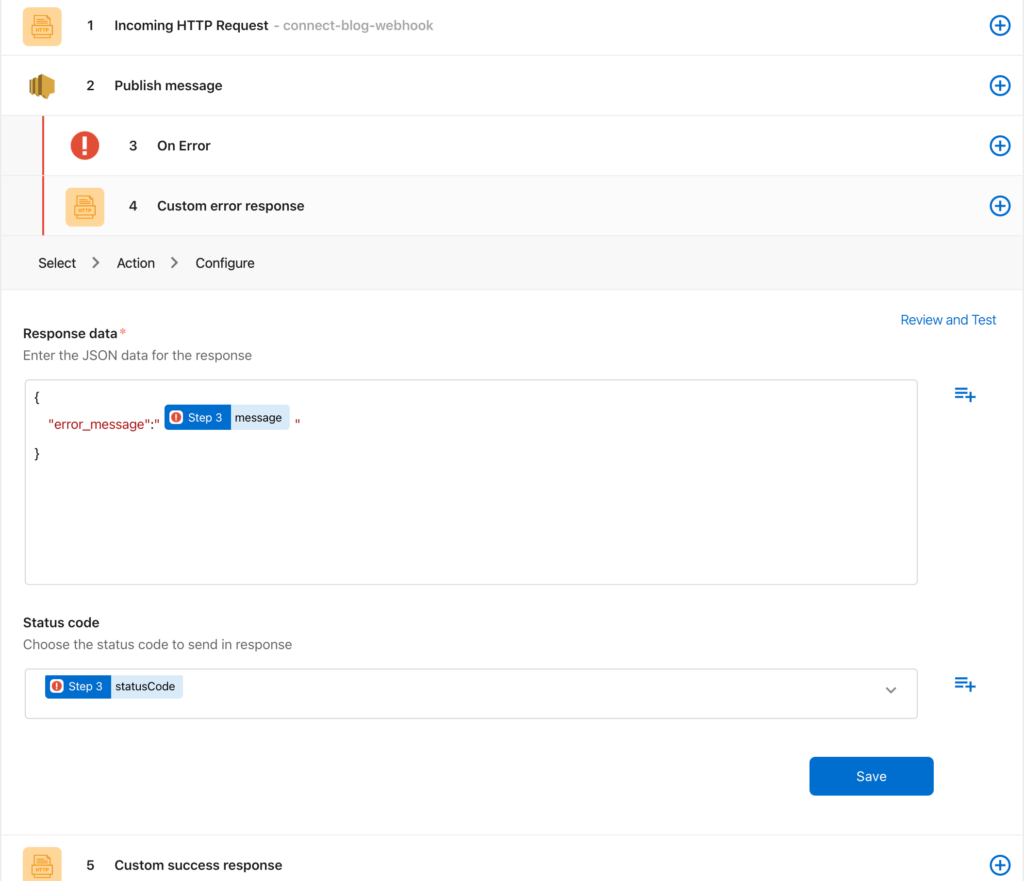Click the HTTP icon for Incoming HTTP Request step
This screenshot has width=1024, height=881.
tap(42, 26)
